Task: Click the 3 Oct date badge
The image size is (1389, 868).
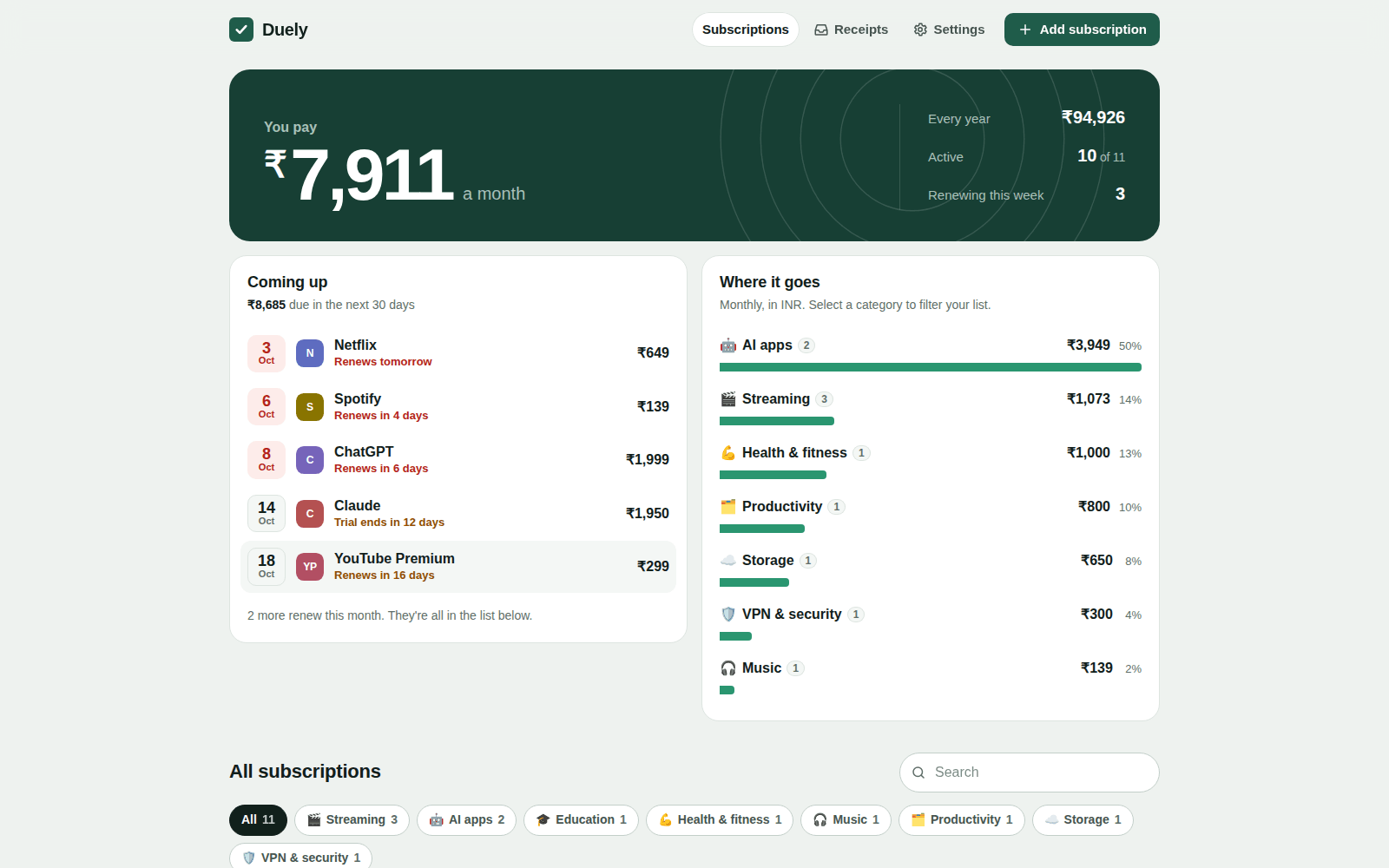Action: pyautogui.click(x=267, y=353)
